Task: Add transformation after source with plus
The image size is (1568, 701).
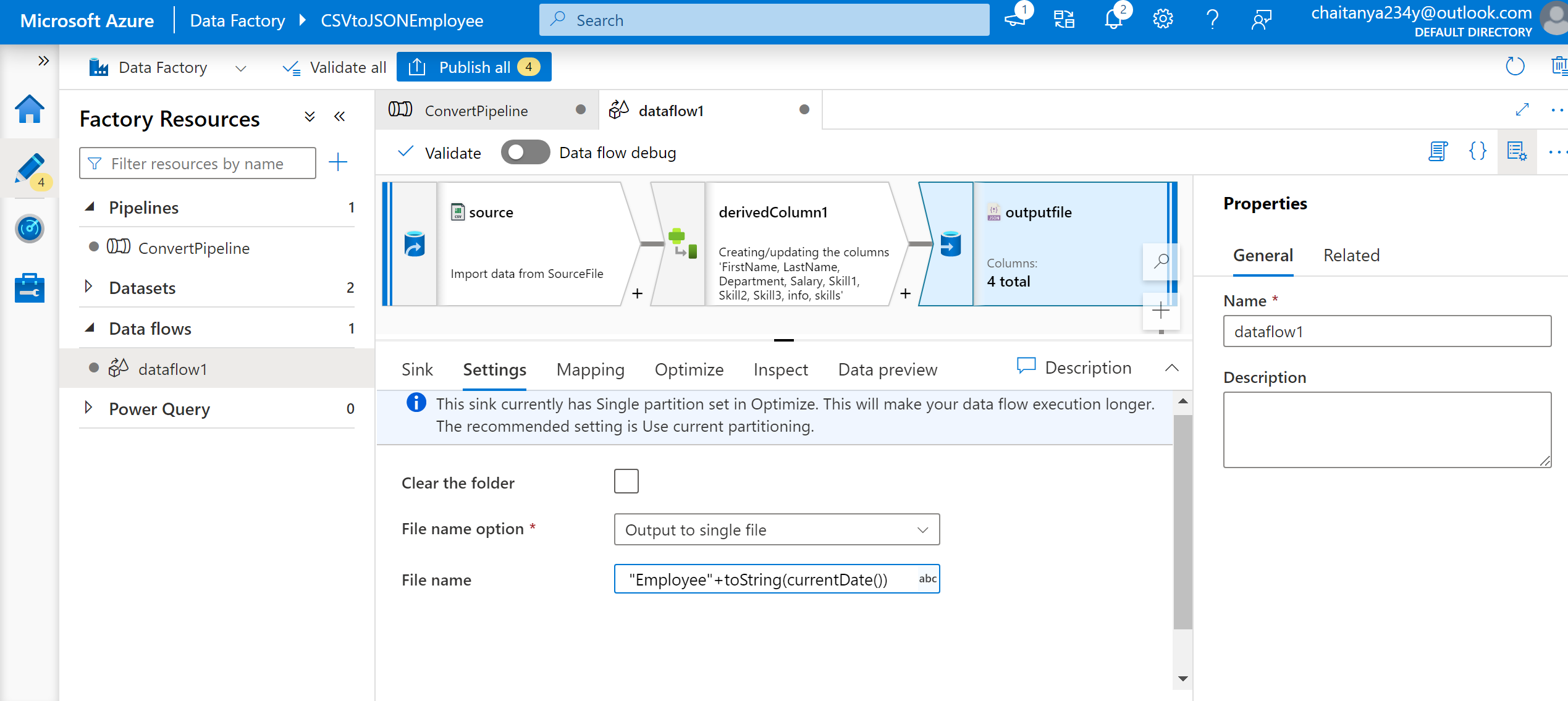Action: click(x=638, y=293)
